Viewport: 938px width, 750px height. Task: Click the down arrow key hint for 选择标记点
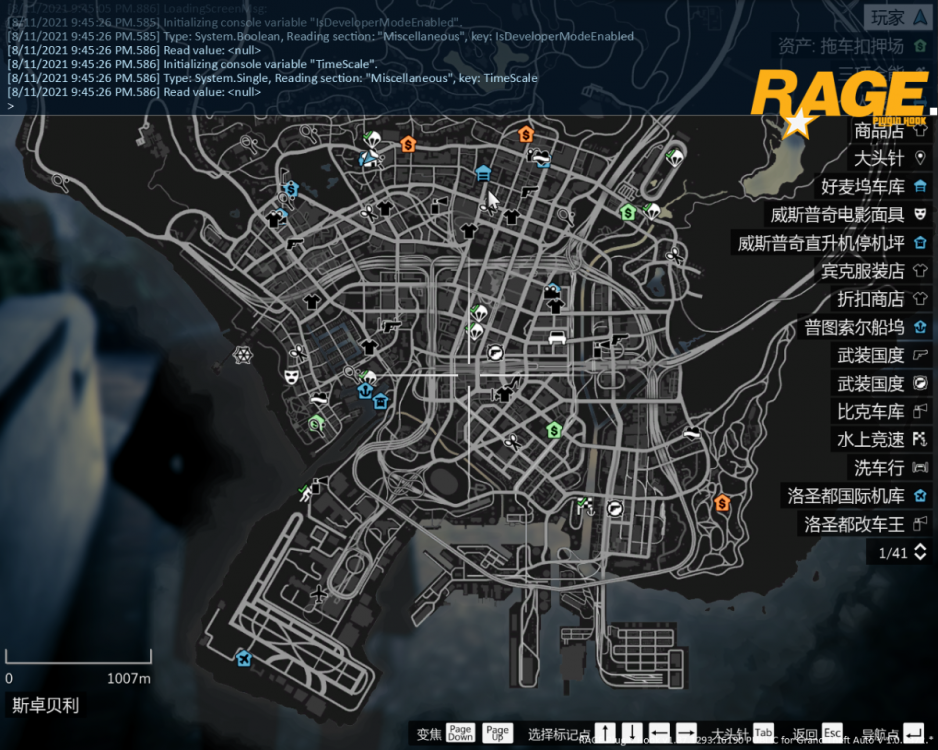coord(632,733)
